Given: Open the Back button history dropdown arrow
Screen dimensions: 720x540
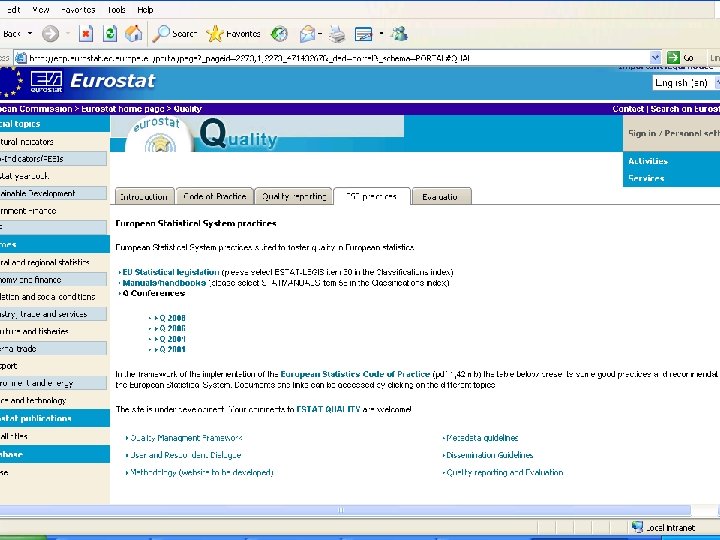Looking at the screenshot, I should (30, 34).
